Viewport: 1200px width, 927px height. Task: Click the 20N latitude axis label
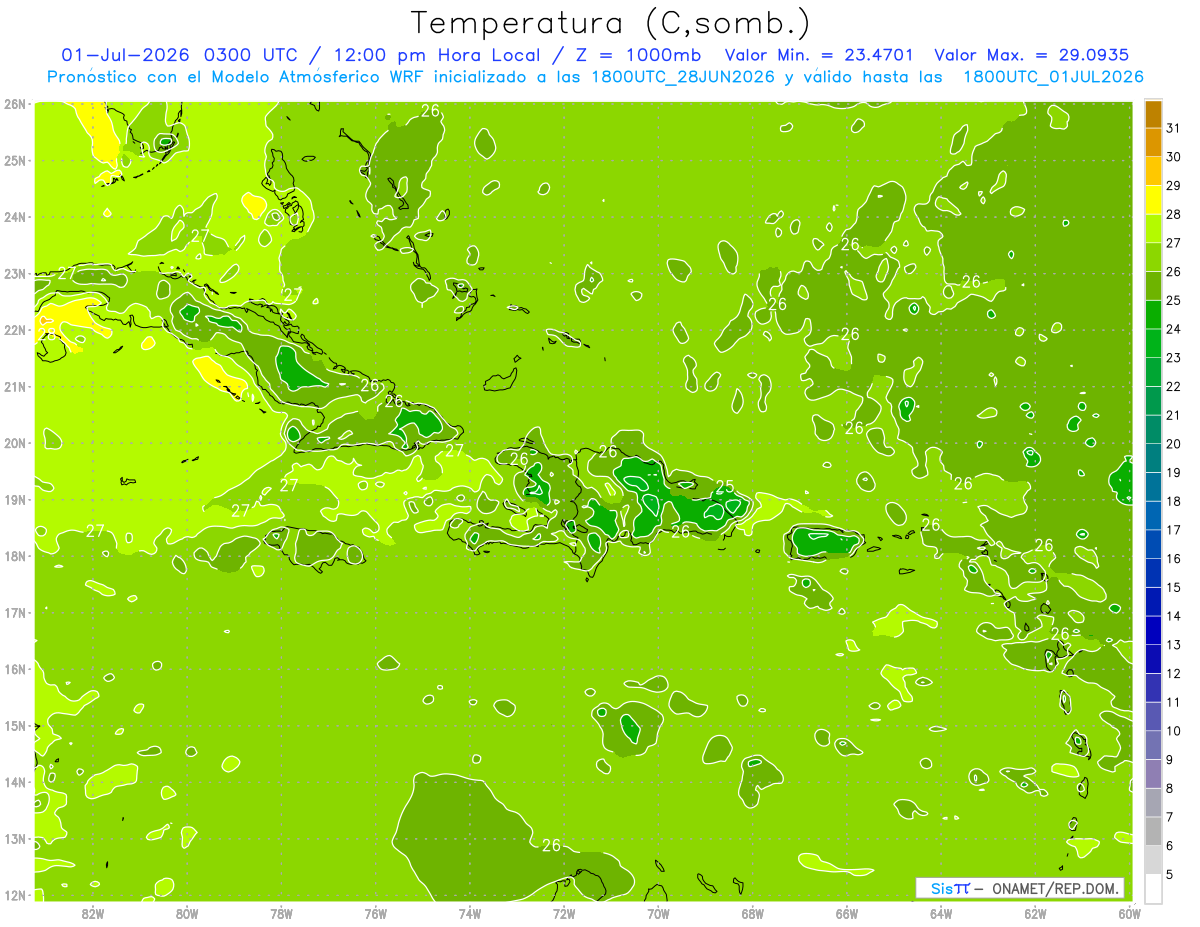pyautogui.click(x=14, y=443)
